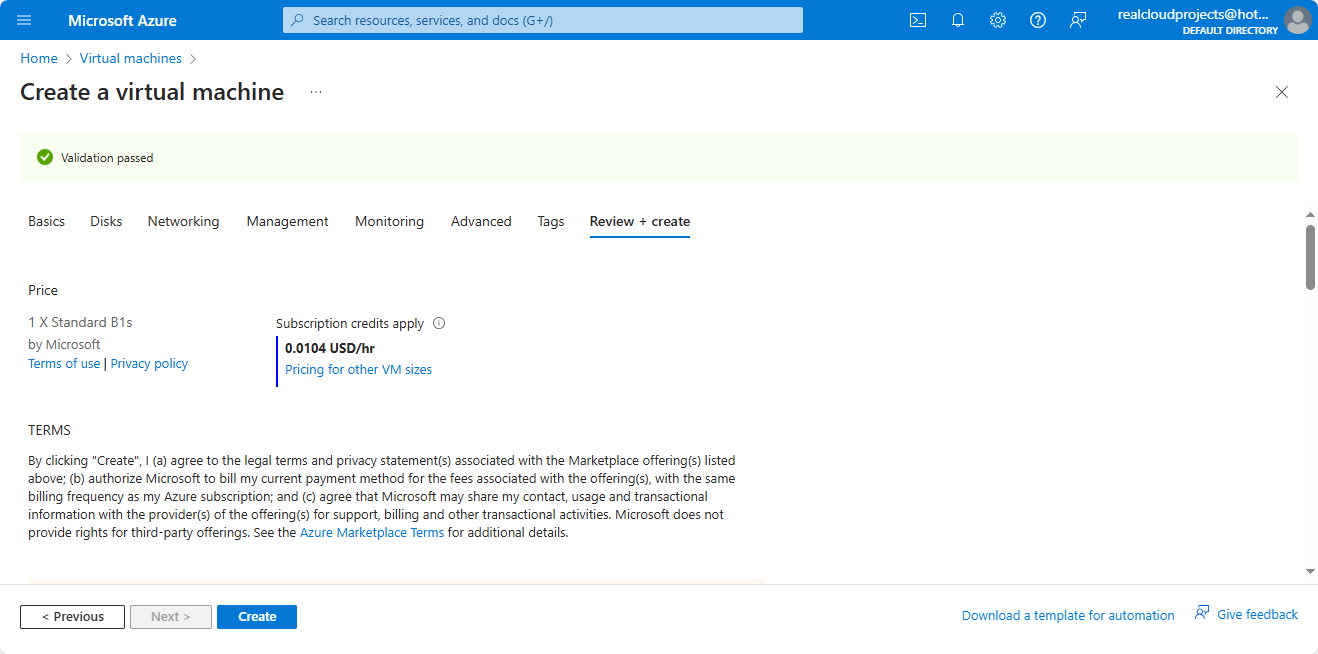Viewport: 1318px width, 654px height.
Task: Open the Azure Marketplace Terms link
Action: [372, 533]
